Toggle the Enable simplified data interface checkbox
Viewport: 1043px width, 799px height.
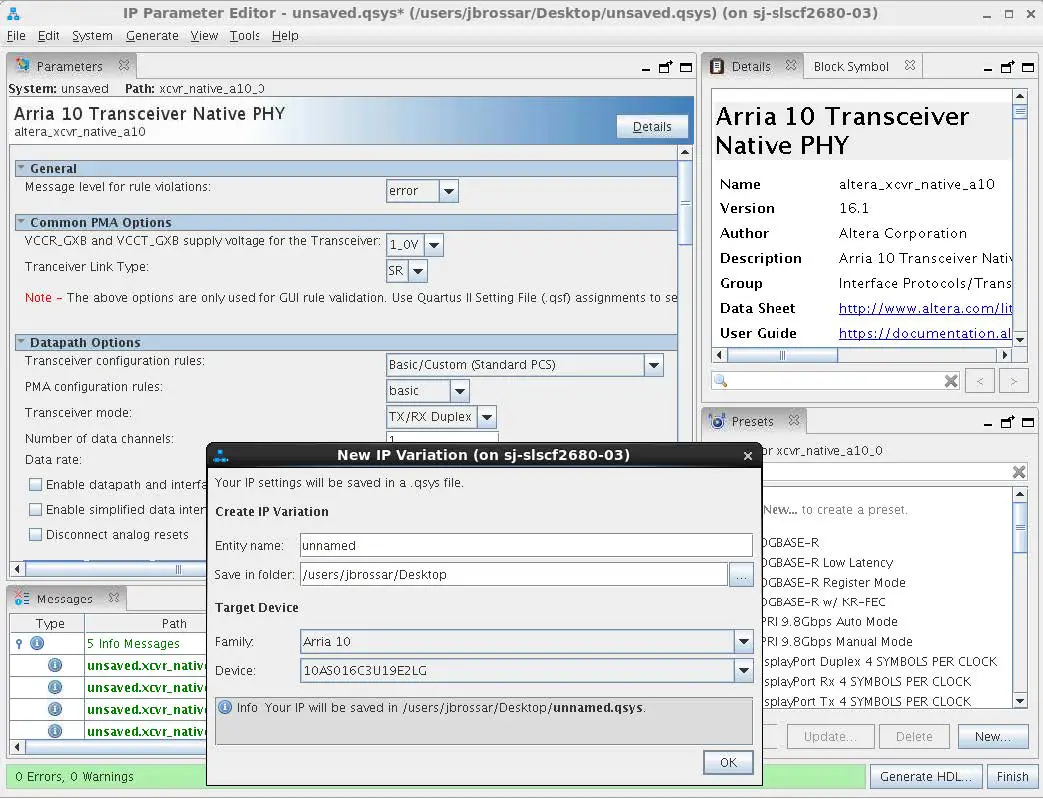coord(35,510)
